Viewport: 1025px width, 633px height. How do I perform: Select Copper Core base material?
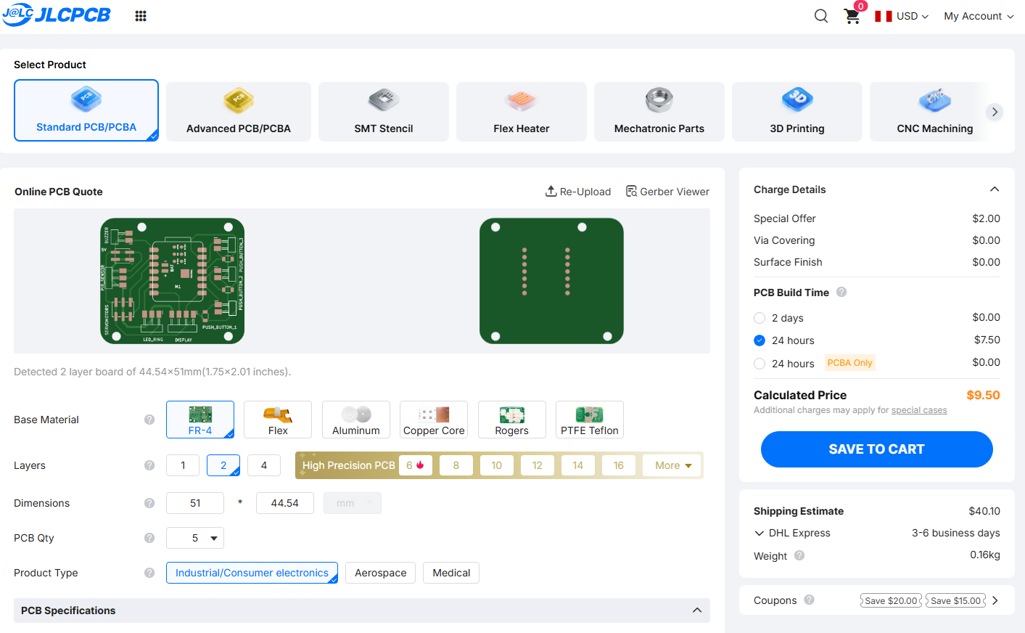click(433, 419)
